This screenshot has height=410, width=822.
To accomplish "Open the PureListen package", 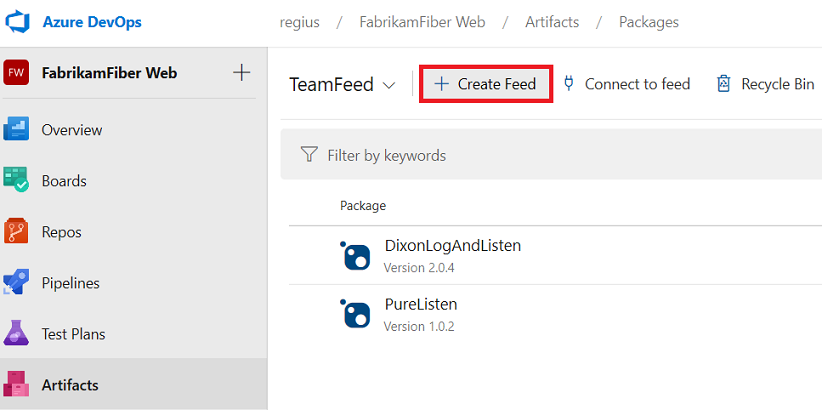I will pos(420,304).
